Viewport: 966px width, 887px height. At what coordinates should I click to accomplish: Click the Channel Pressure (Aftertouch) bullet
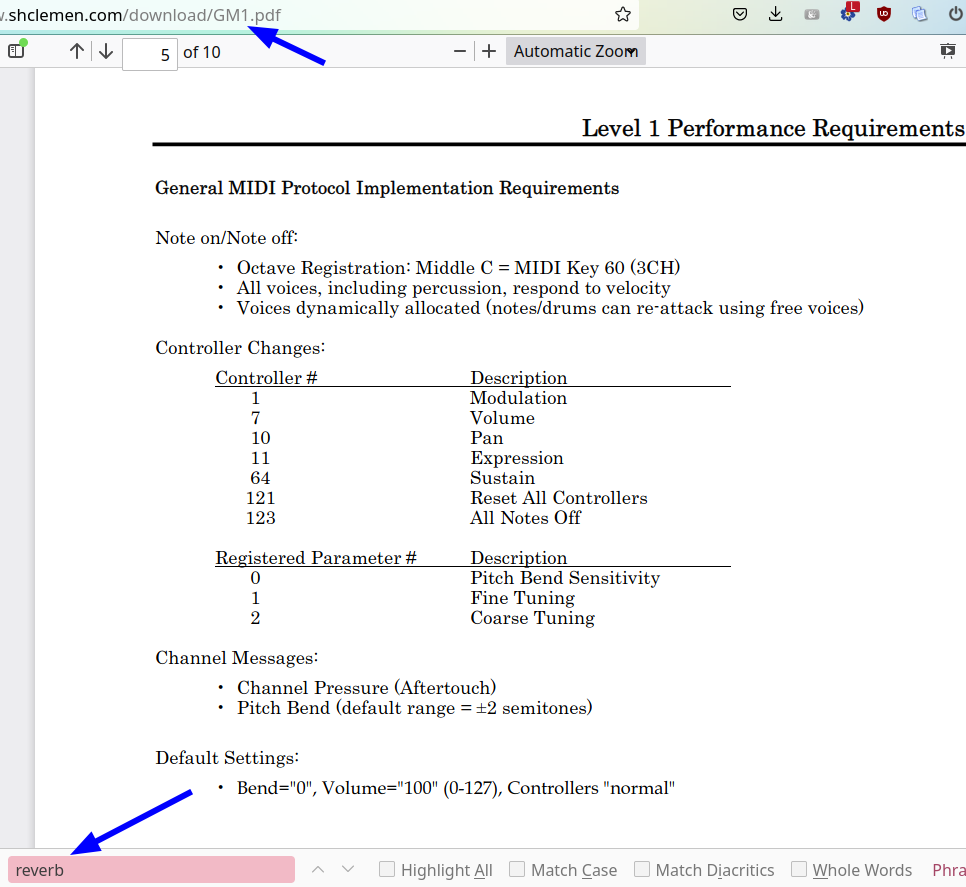(367, 687)
